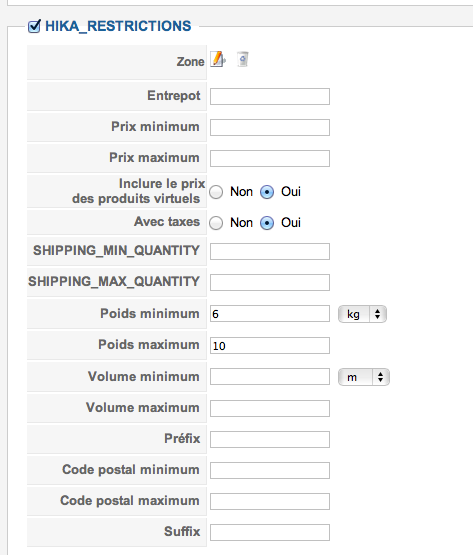Click the Zone edit pencil icon

(x=218, y=59)
